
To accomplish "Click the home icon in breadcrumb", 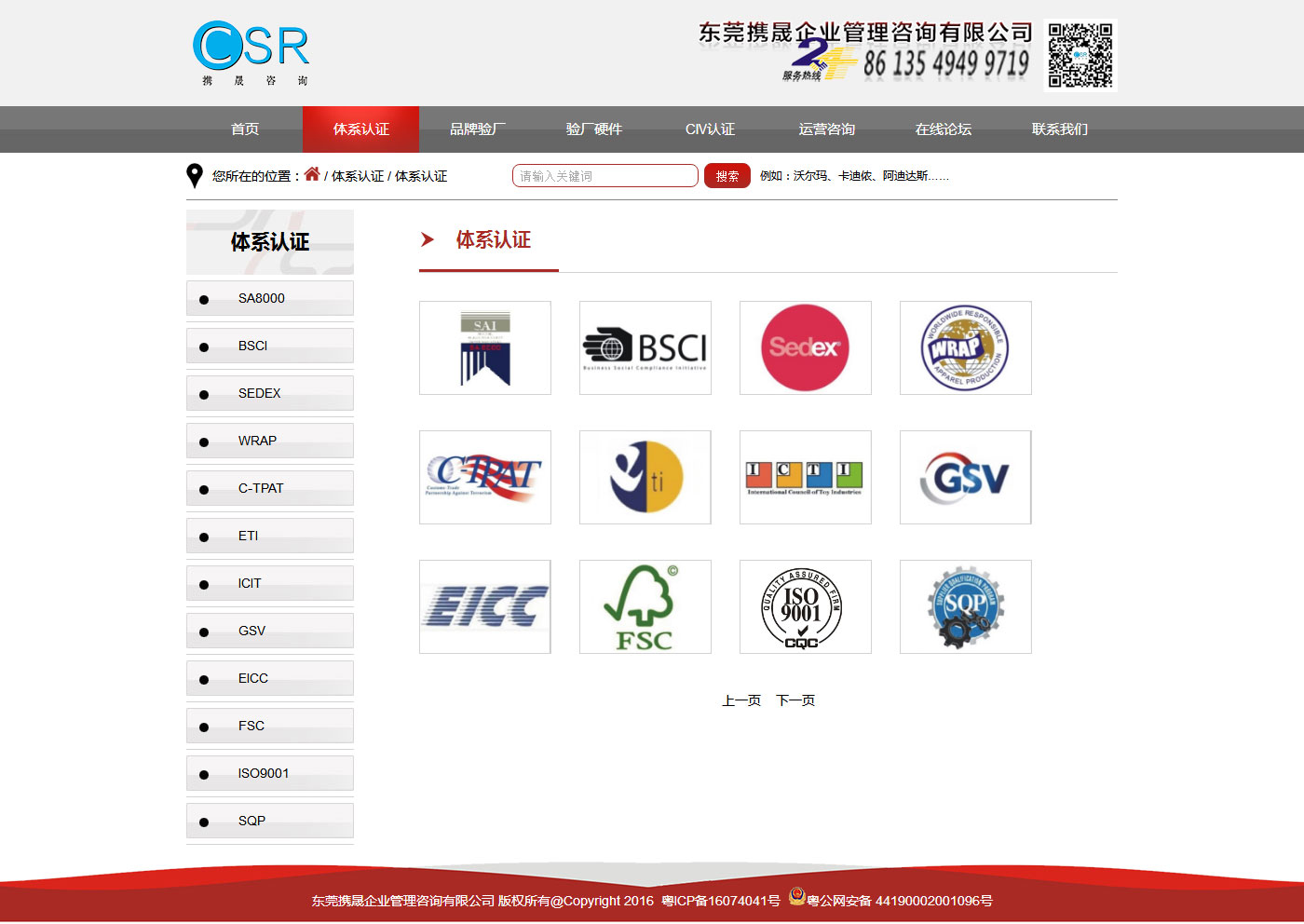I will coord(312,174).
